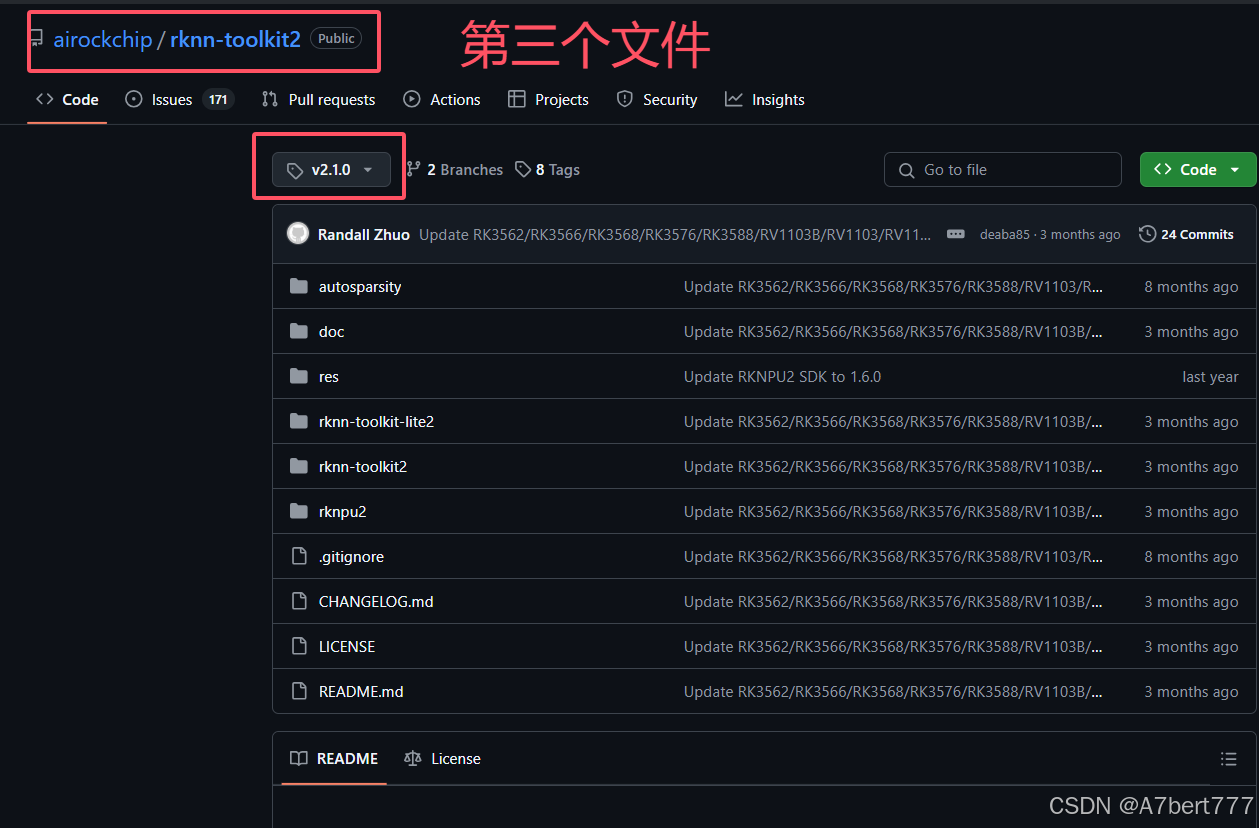This screenshot has width=1259, height=828.
Task: Open the rknn-toolkit2 repository link
Action: coord(235,40)
